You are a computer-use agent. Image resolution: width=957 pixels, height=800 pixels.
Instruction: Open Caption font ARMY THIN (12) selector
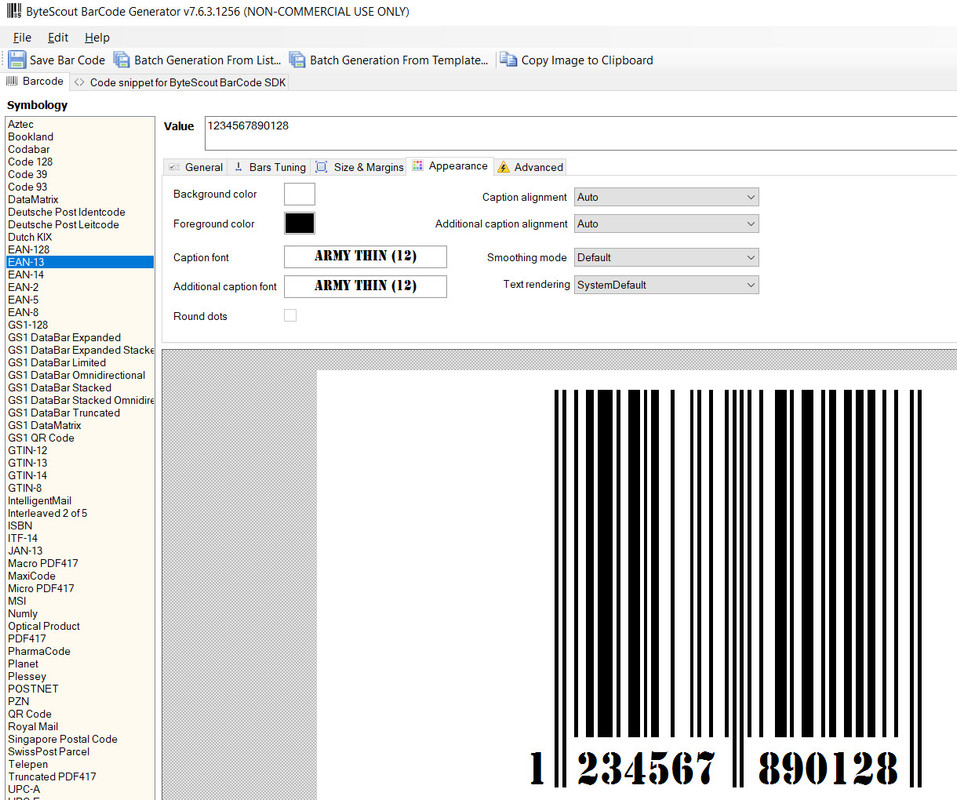366,256
